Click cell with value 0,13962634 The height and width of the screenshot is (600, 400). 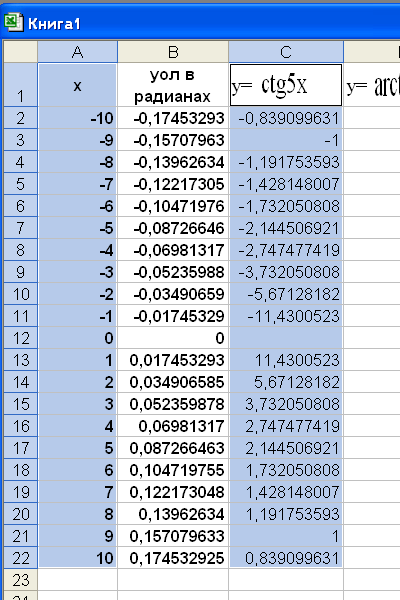click(x=173, y=514)
